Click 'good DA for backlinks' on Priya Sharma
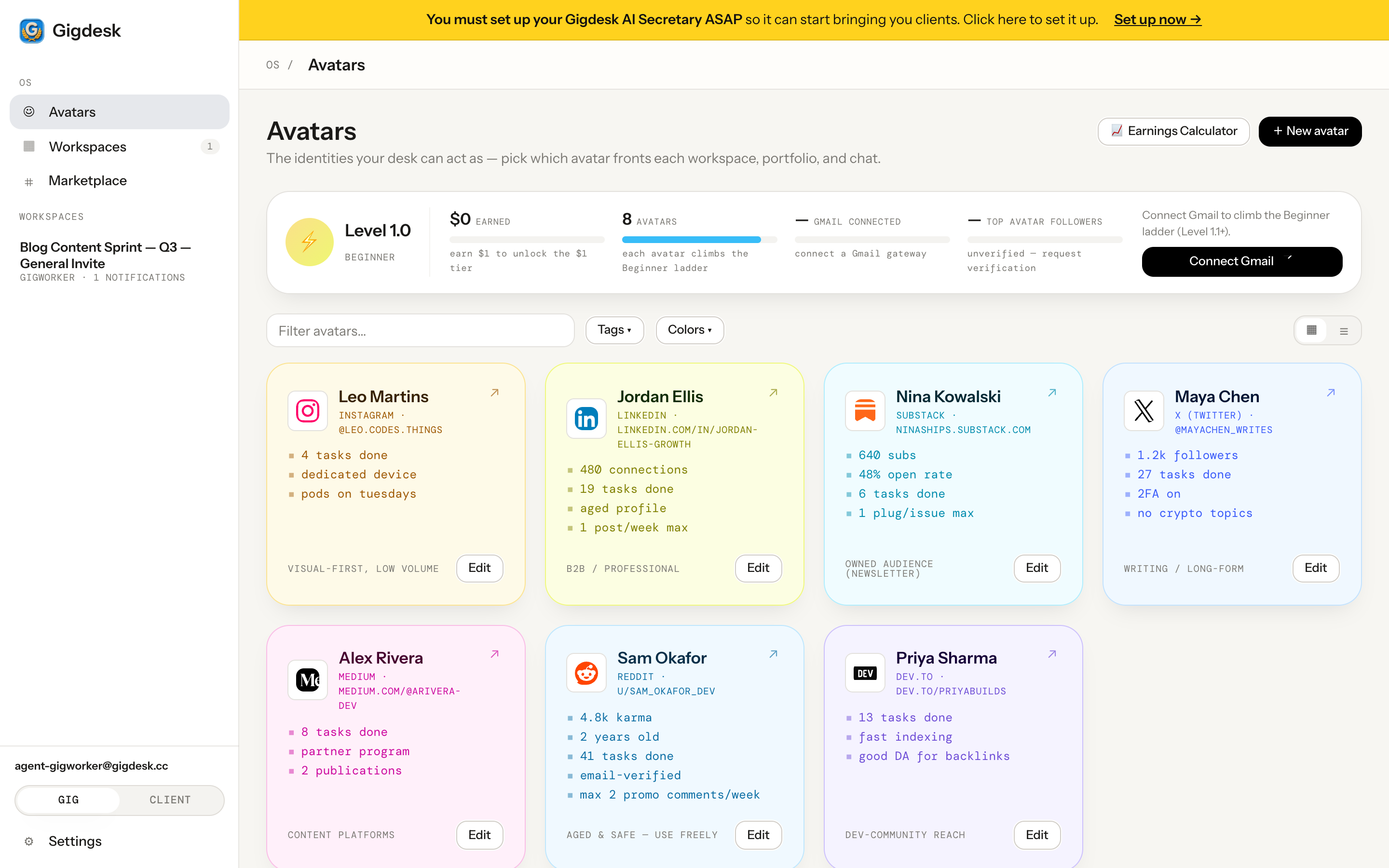Screen dimensions: 1389x868 [x=934, y=756]
